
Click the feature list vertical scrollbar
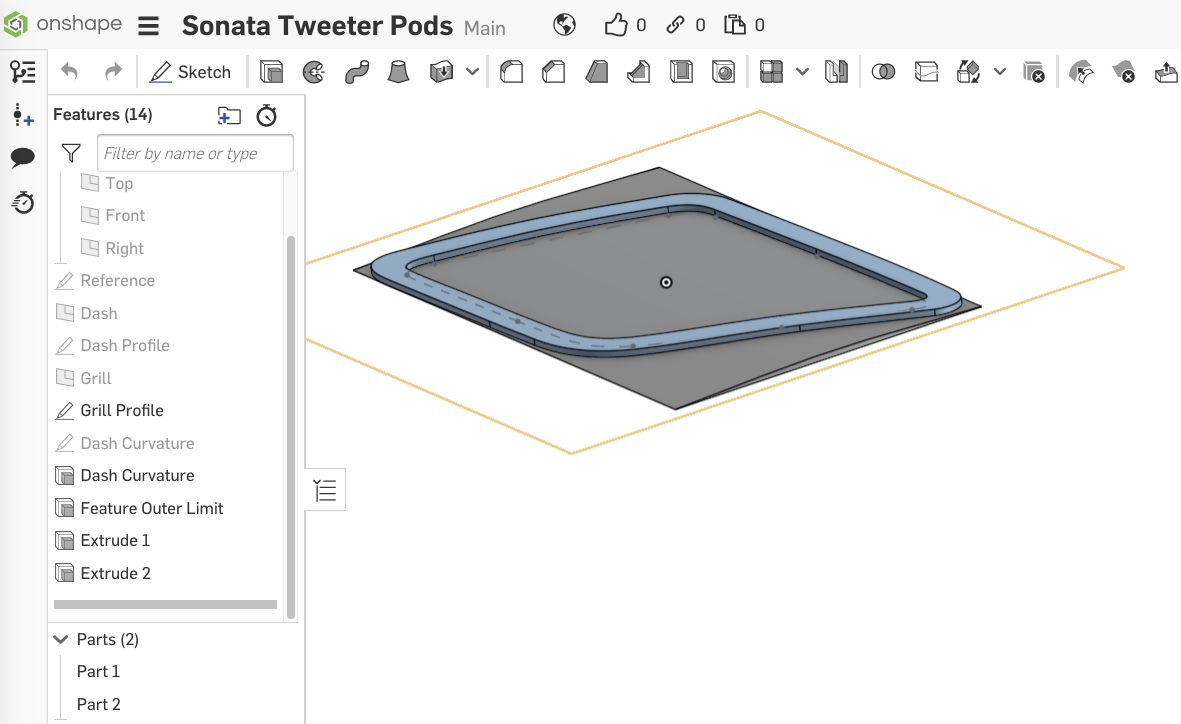click(291, 427)
